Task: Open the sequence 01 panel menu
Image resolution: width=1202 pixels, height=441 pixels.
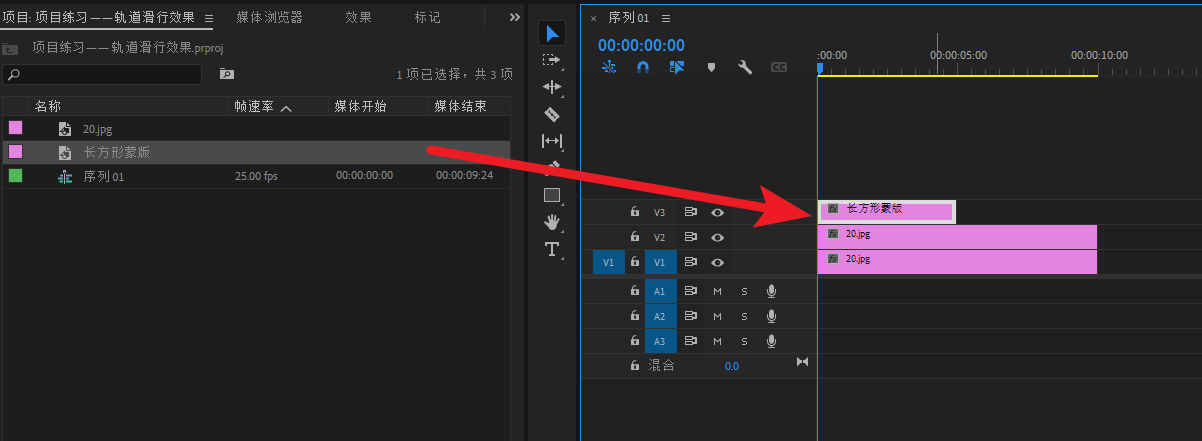Action: tap(666, 18)
